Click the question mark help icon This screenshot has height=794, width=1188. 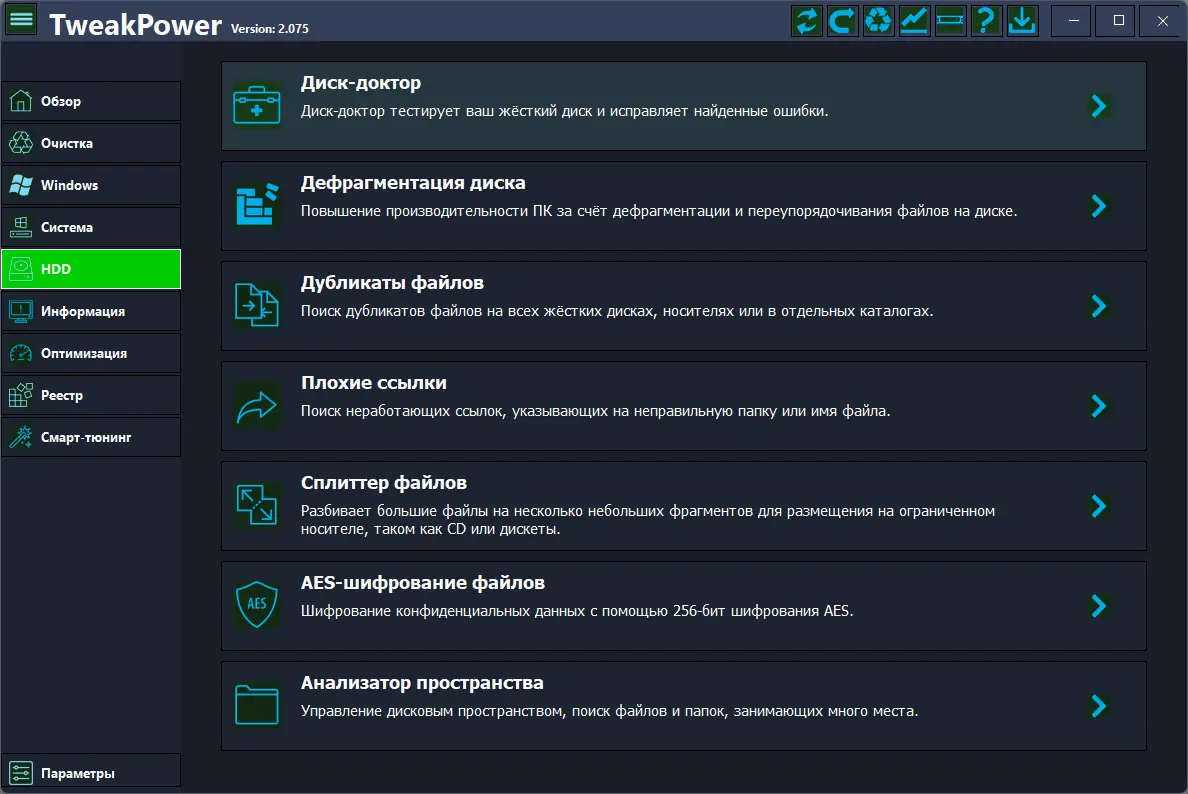point(987,21)
